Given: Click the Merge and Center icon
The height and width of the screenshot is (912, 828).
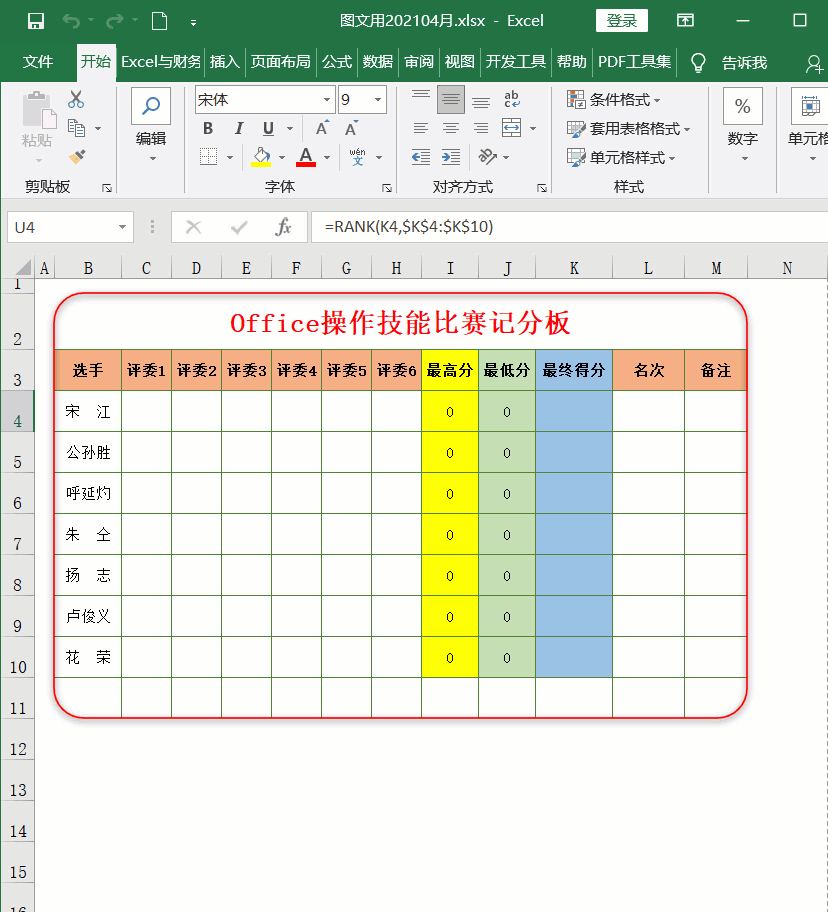Looking at the screenshot, I should click(510, 128).
